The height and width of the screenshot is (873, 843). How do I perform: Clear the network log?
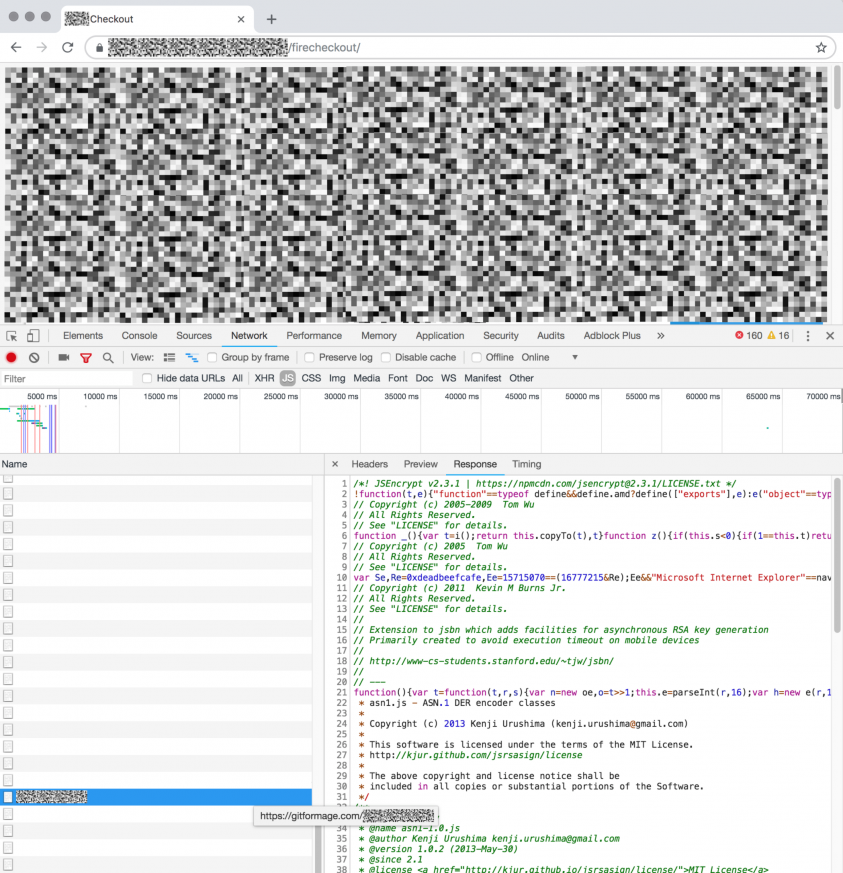34,357
